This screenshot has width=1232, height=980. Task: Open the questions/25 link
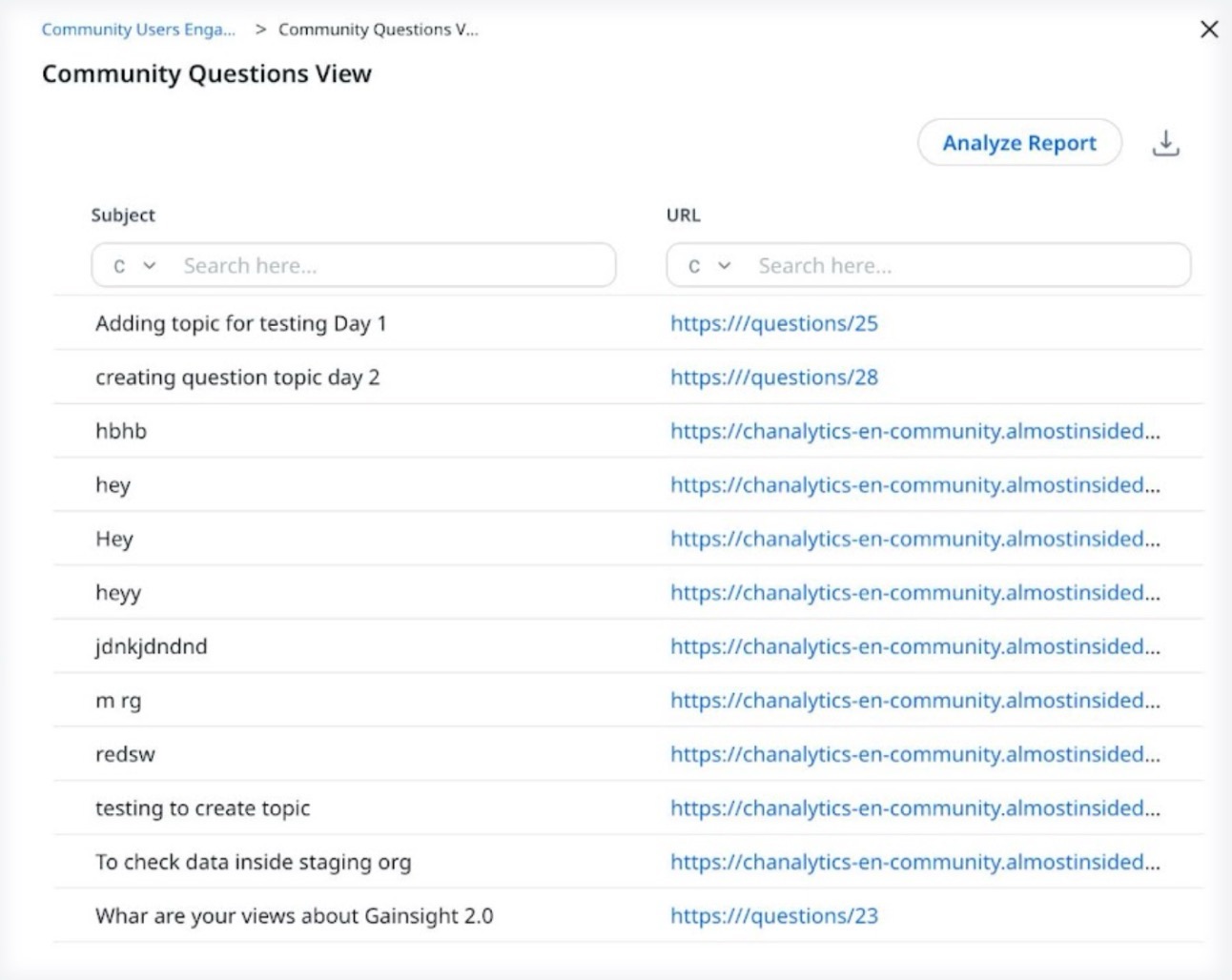pyautogui.click(x=774, y=323)
